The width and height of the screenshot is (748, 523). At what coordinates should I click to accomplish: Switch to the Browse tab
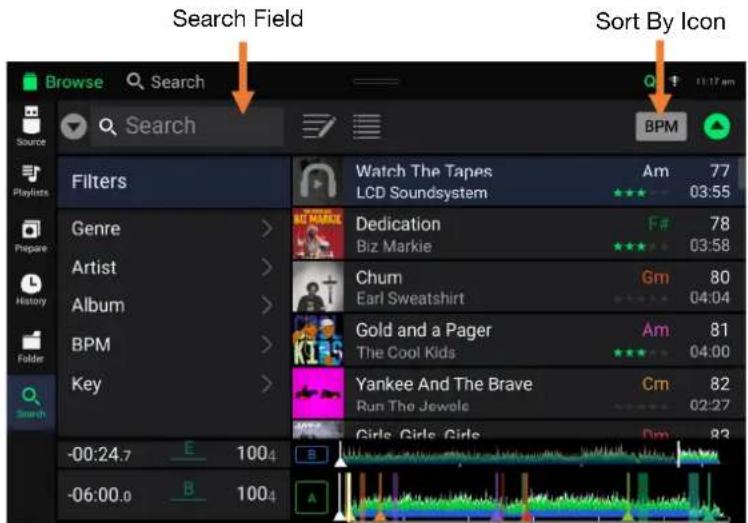tap(62, 82)
